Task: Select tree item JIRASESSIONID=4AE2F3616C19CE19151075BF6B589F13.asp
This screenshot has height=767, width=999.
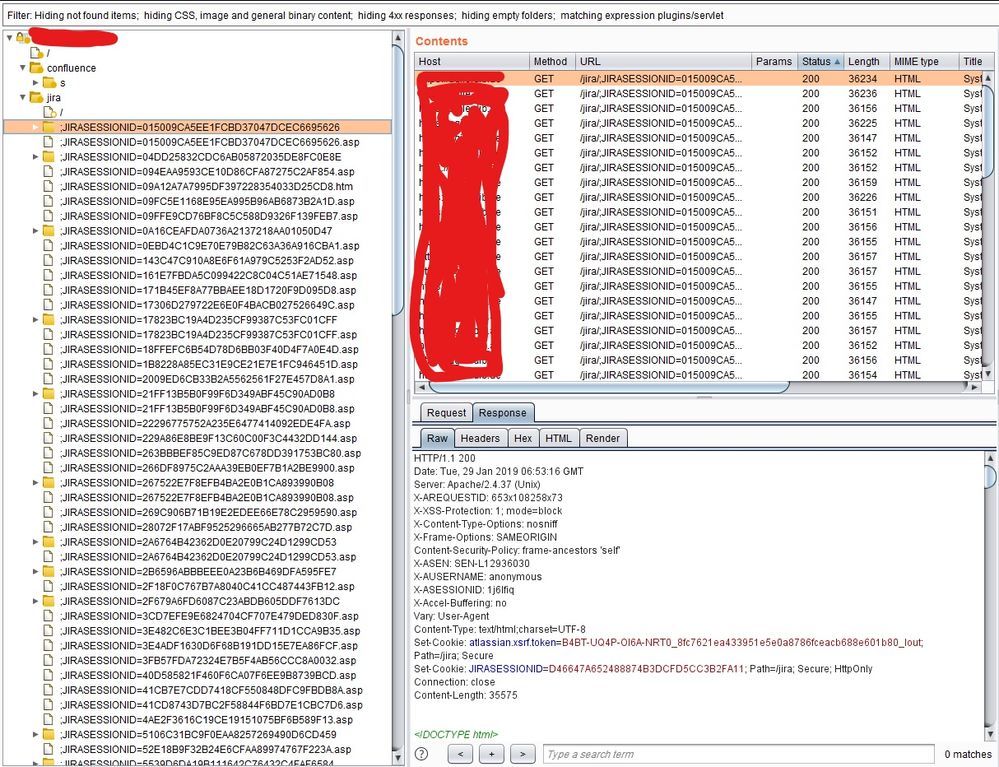Action: point(206,719)
